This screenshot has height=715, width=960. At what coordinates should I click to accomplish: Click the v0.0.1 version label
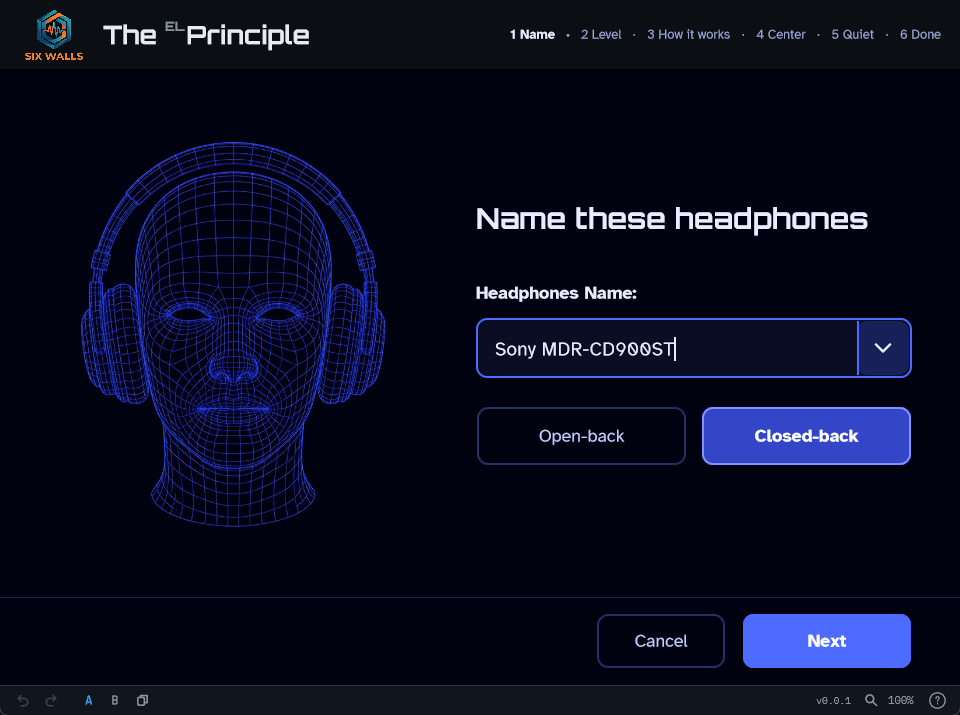point(833,700)
